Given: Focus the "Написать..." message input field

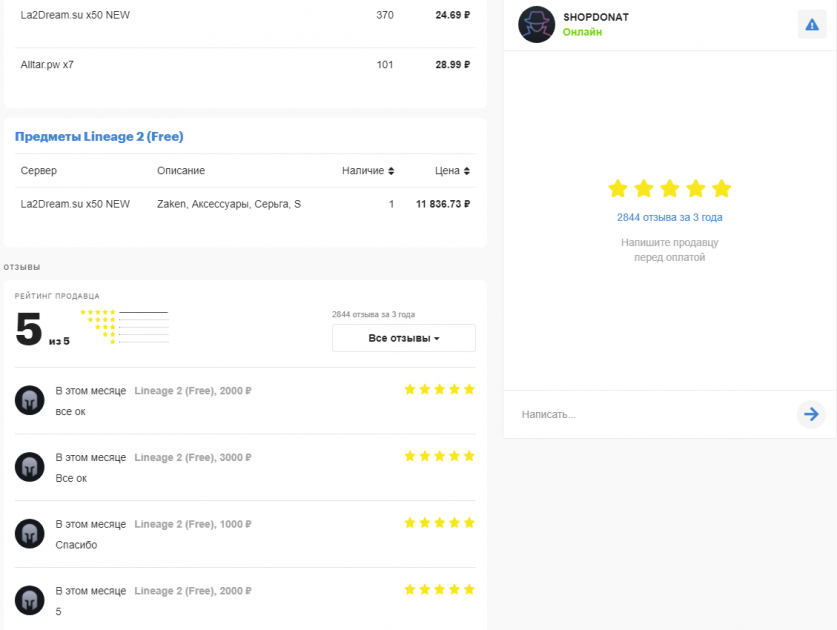Looking at the screenshot, I should click(x=650, y=414).
